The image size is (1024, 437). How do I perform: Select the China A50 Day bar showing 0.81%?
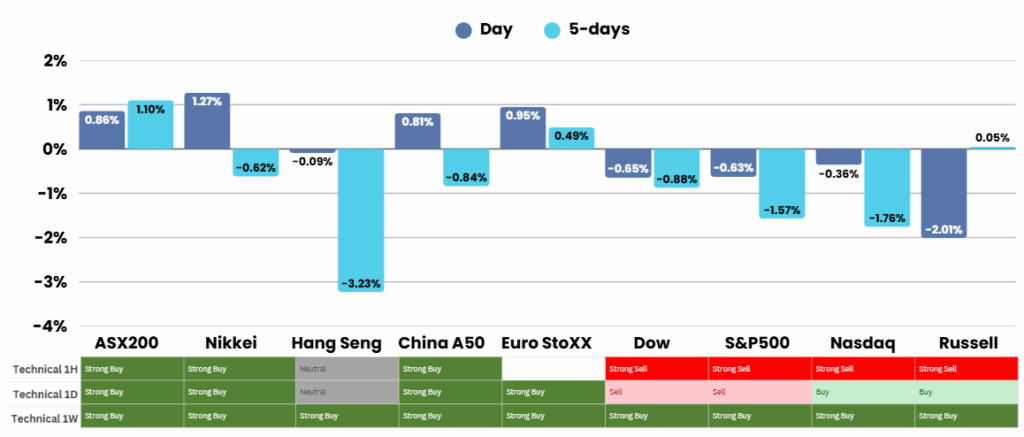418,131
